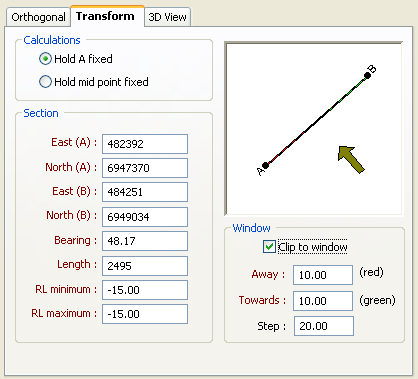418x379 pixels.
Task: Click the East (B) value field
Action: (145, 192)
